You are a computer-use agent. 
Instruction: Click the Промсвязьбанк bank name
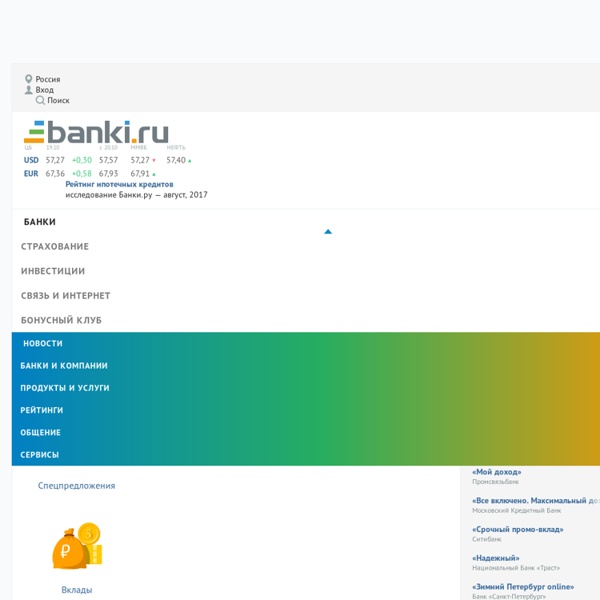tap(496, 482)
